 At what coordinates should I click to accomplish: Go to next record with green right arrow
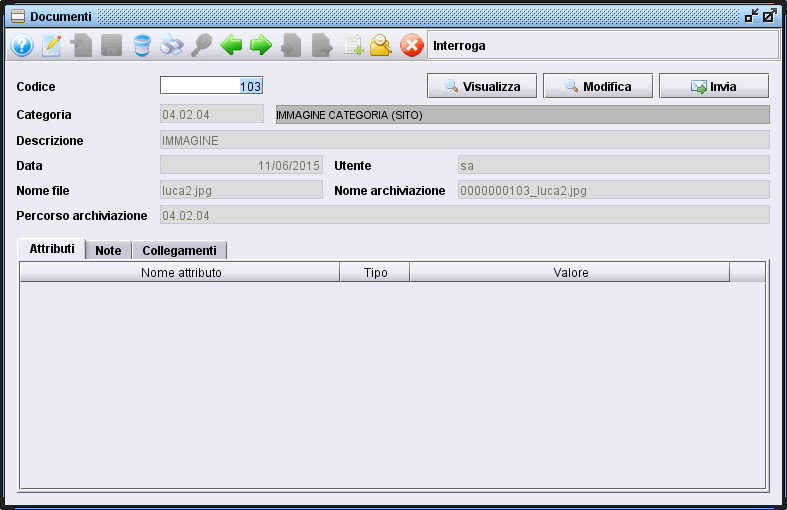click(x=261, y=46)
